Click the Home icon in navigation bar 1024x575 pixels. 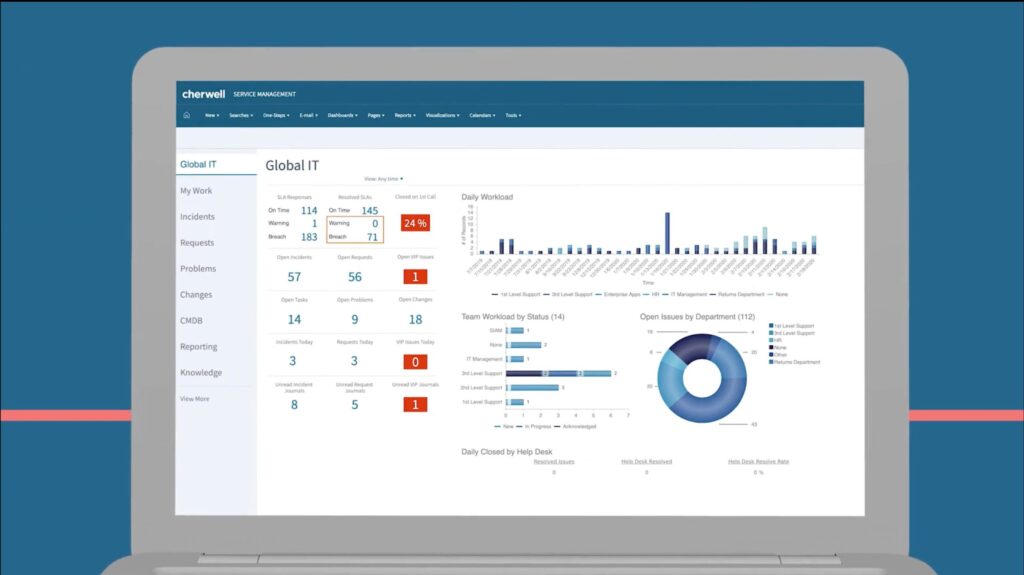pyautogui.click(x=186, y=115)
